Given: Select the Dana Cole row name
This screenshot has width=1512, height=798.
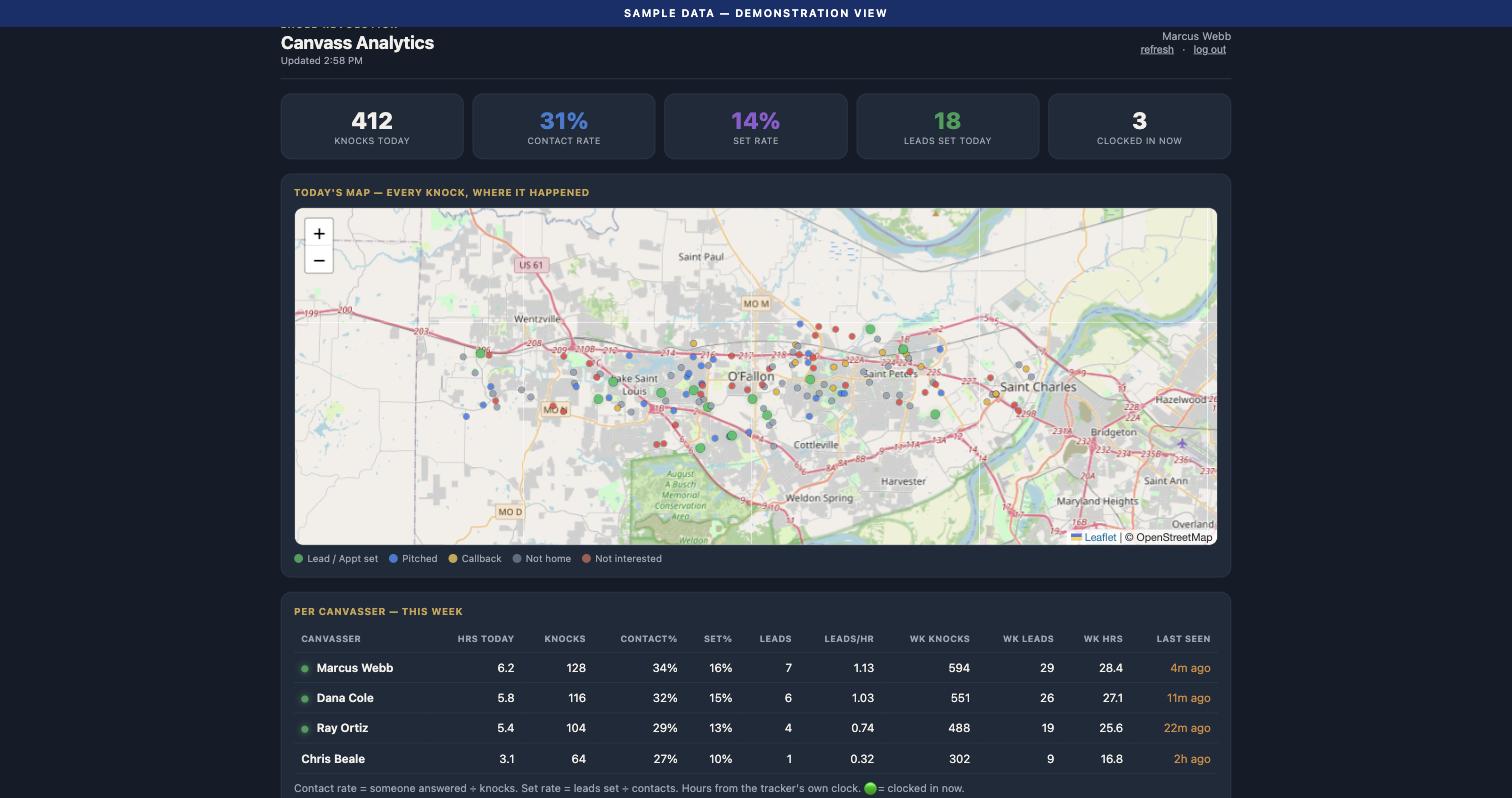Looking at the screenshot, I should coord(345,698).
